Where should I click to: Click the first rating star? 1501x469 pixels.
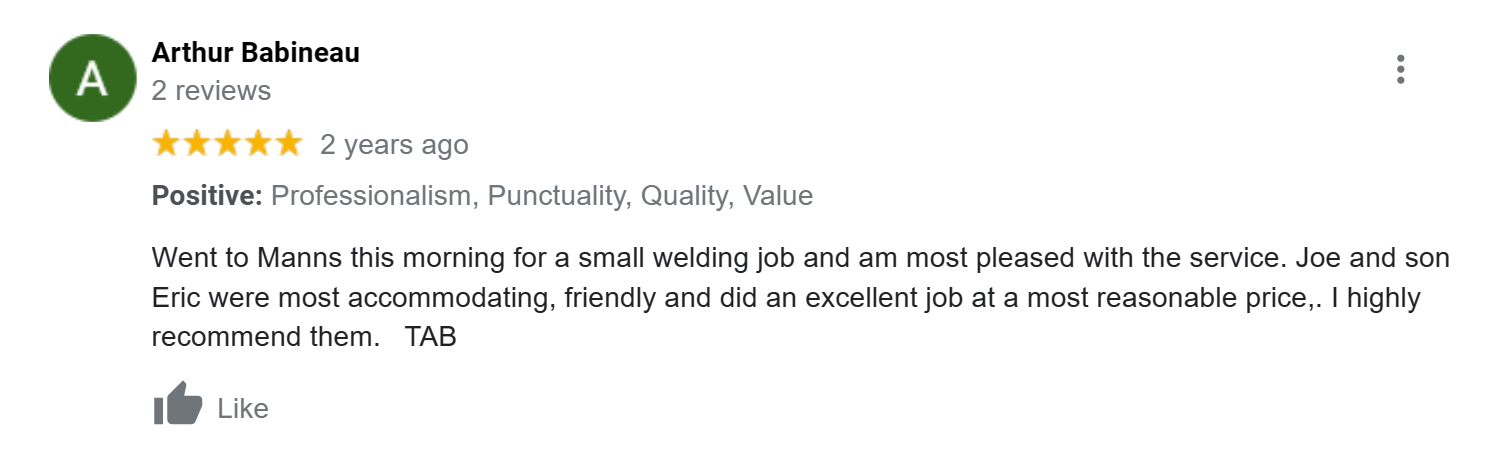click(165, 144)
